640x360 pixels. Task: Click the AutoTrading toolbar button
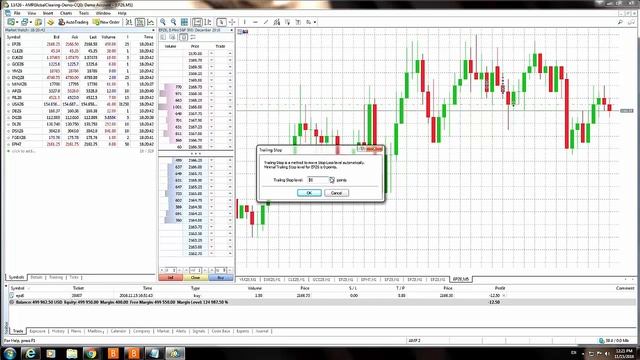73,22
